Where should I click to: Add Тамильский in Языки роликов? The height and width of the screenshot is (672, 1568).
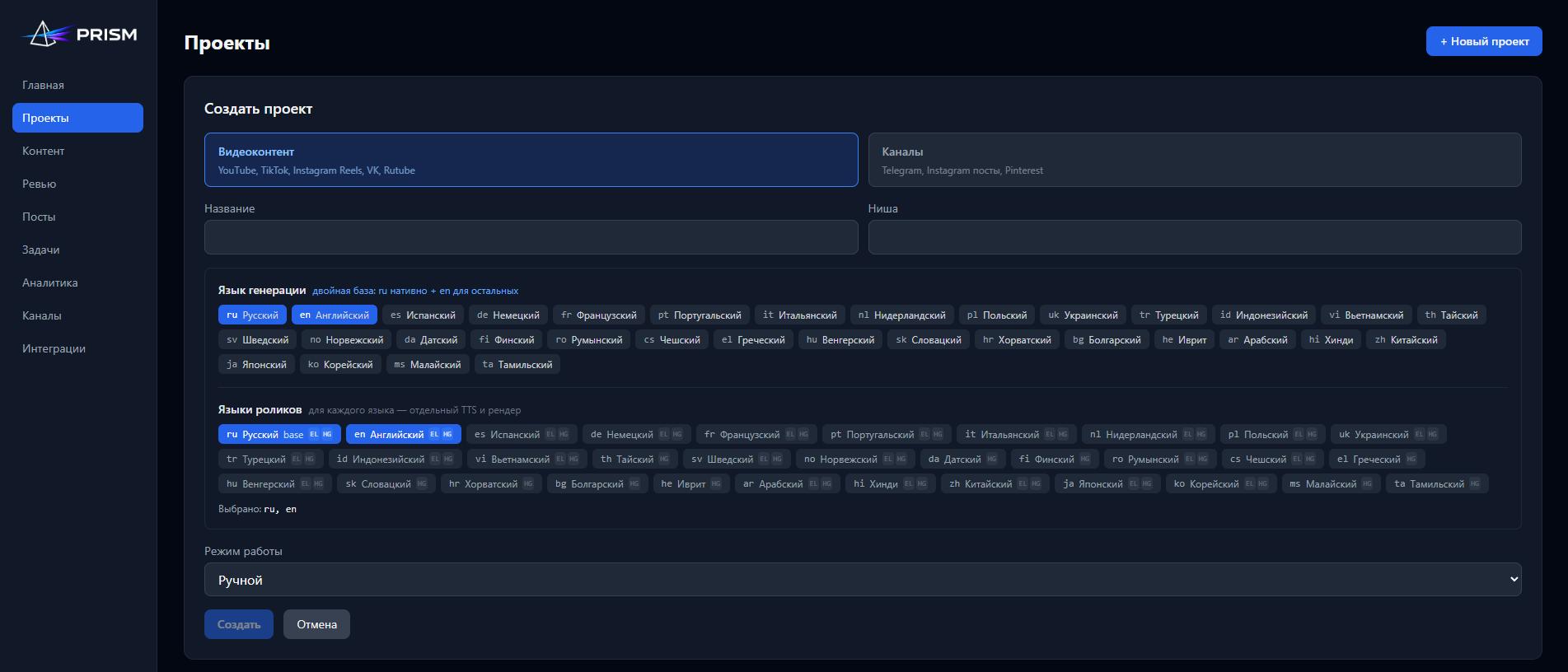(x=1436, y=483)
